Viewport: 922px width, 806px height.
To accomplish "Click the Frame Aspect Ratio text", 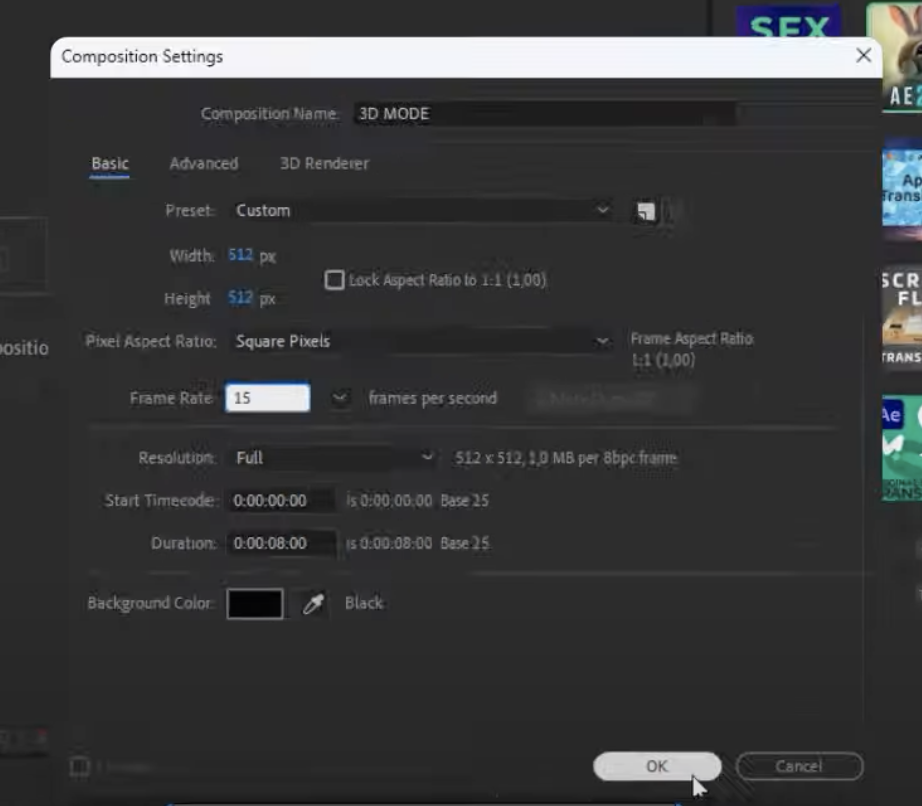I will click(x=692, y=339).
